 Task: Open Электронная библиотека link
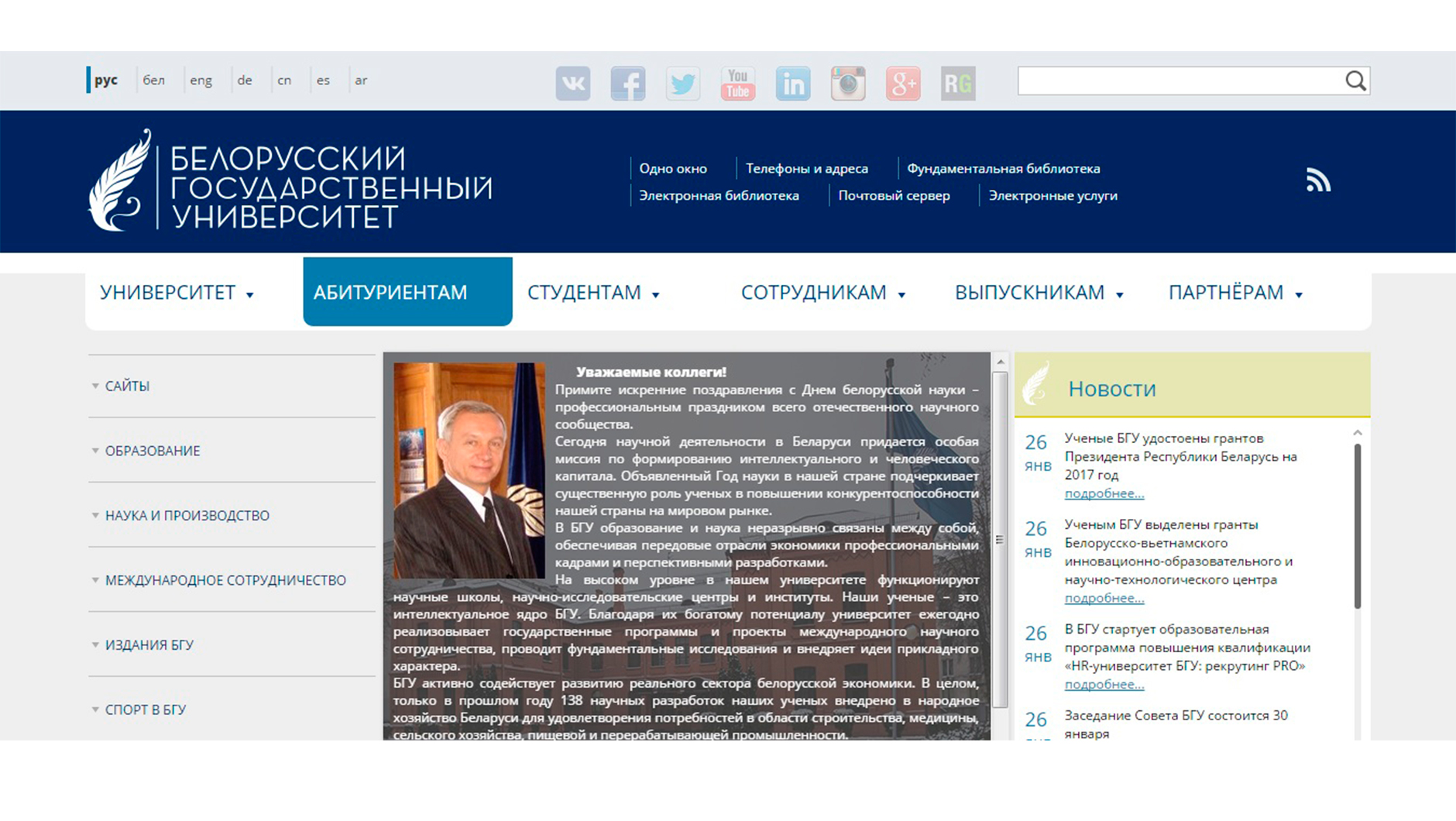click(x=719, y=195)
